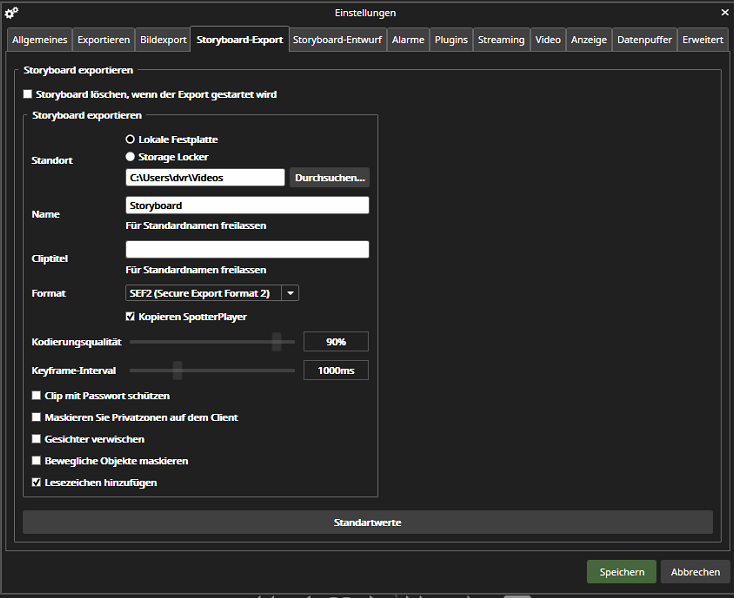Screen dimensions: 734x598
Task: Switch to the Erweitert tab
Action: (x=703, y=40)
